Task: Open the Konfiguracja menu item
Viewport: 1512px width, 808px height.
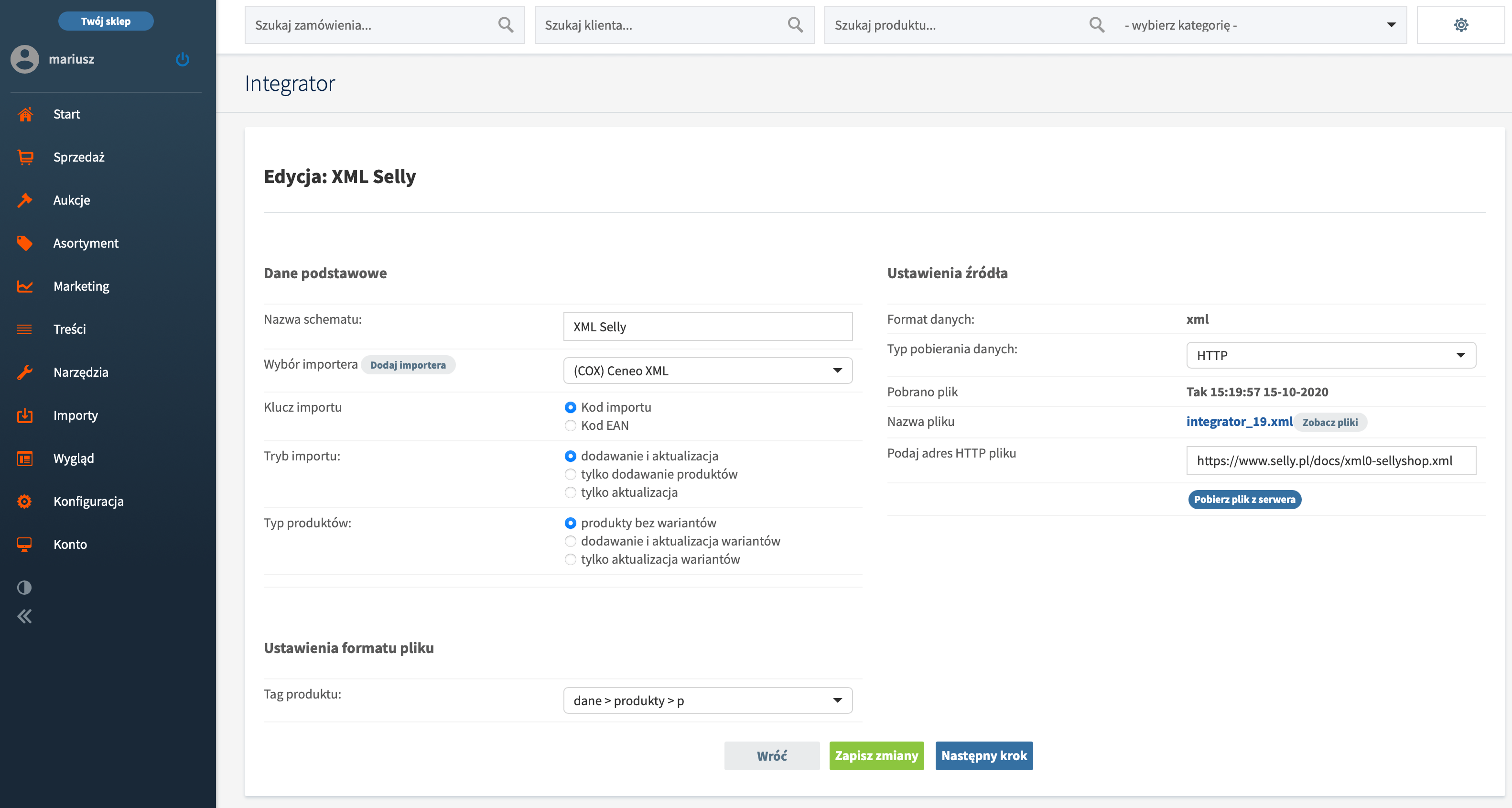Action: click(x=88, y=502)
